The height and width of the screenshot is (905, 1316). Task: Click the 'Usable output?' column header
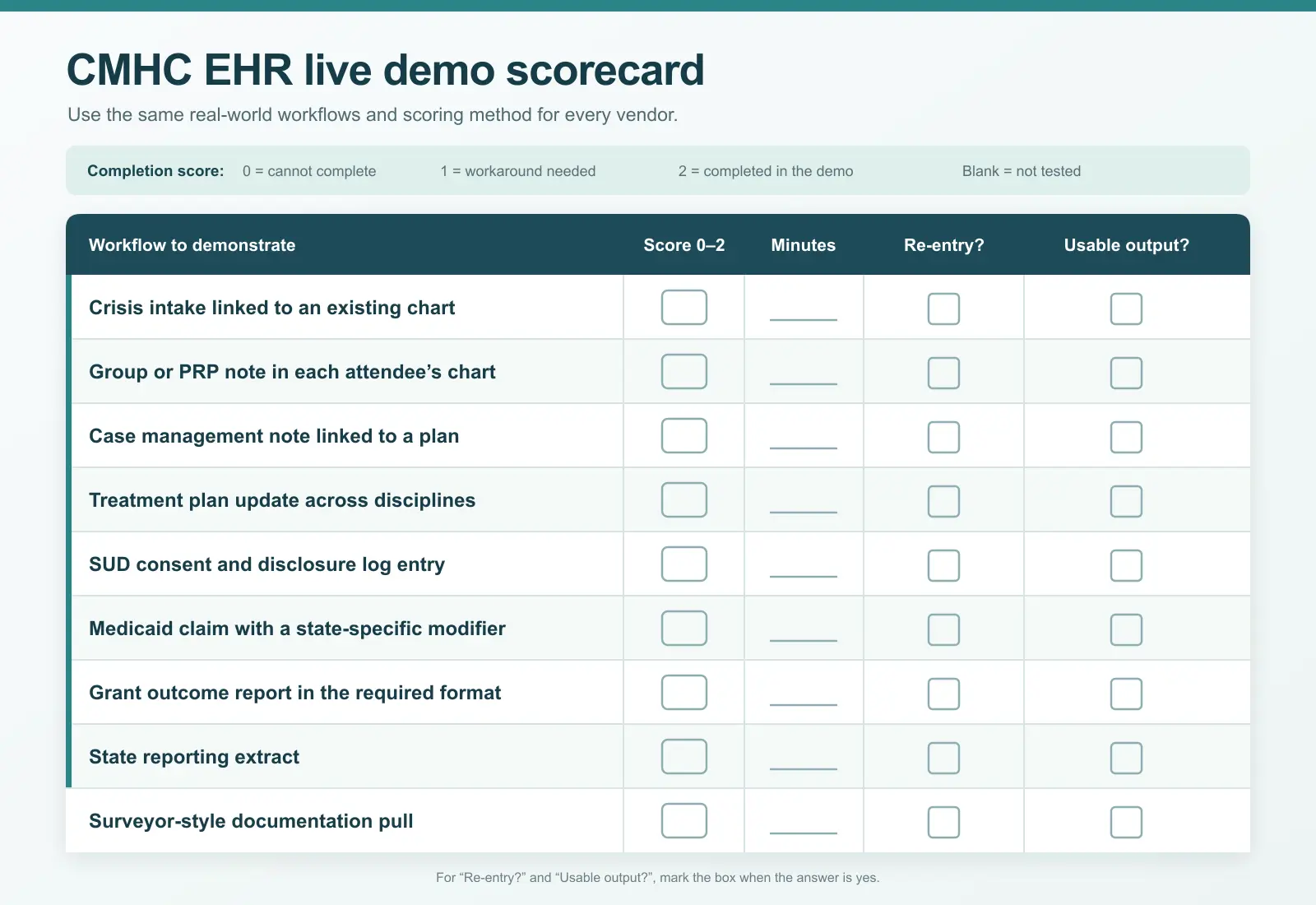(1126, 245)
